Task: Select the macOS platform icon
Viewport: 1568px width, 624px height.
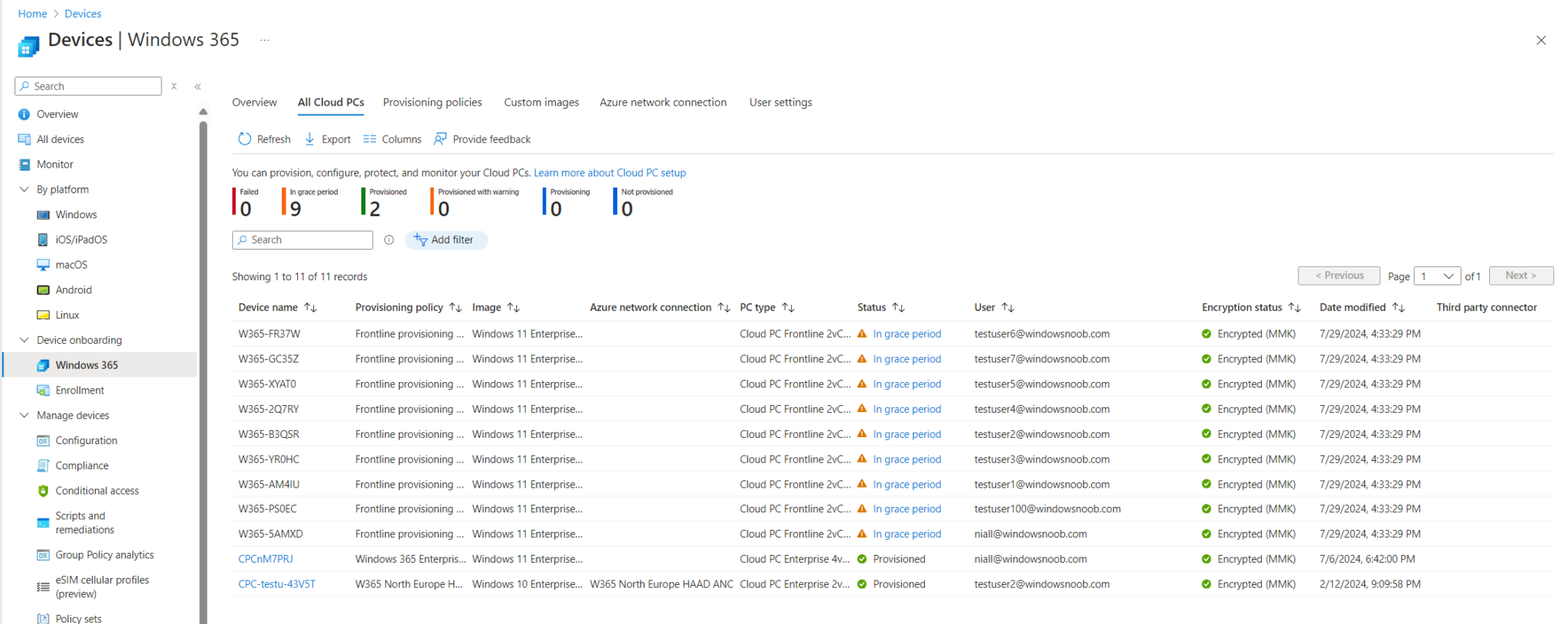Action: (44, 265)
